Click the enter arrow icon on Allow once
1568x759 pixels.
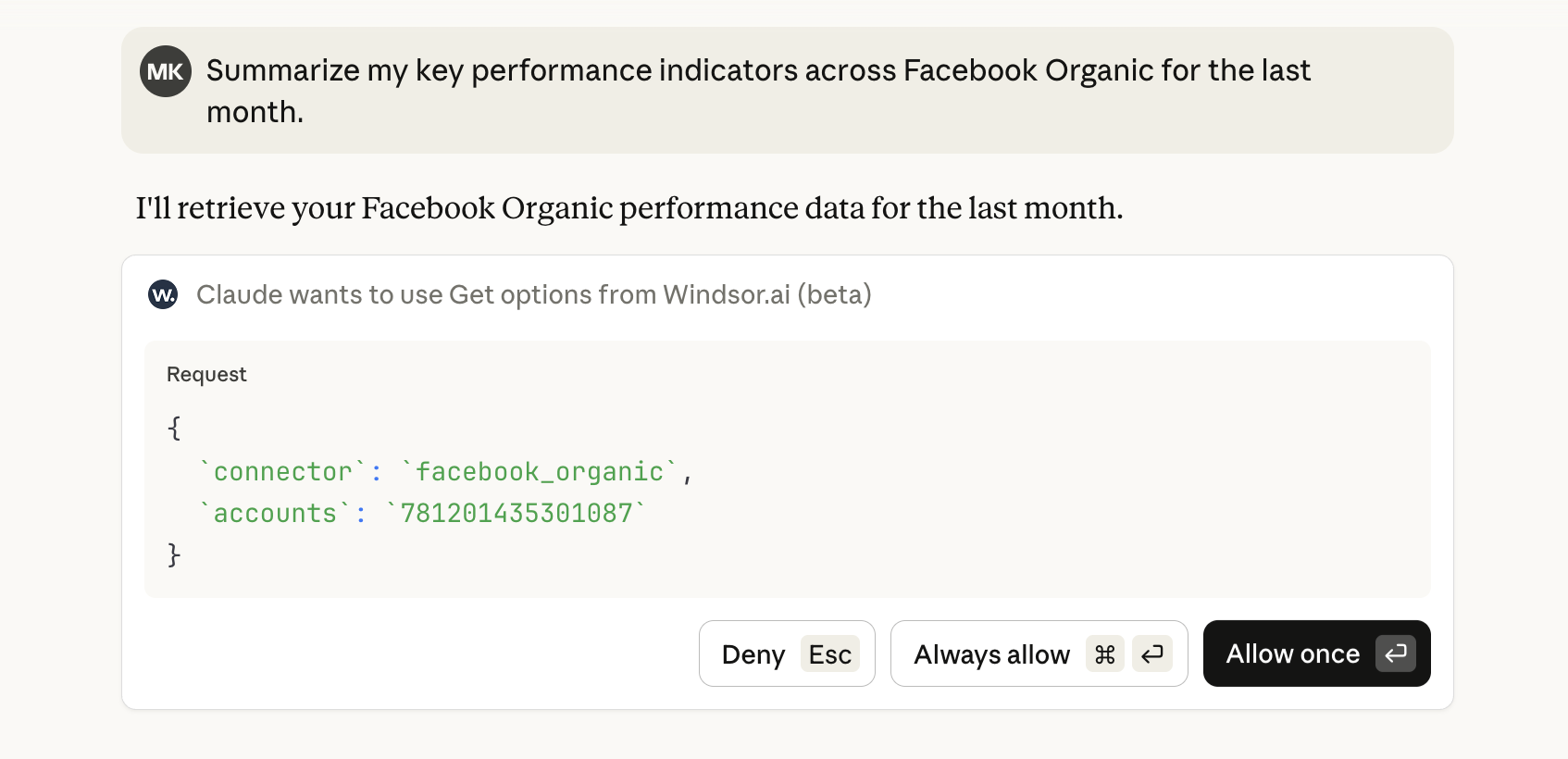click(1395, 653)
